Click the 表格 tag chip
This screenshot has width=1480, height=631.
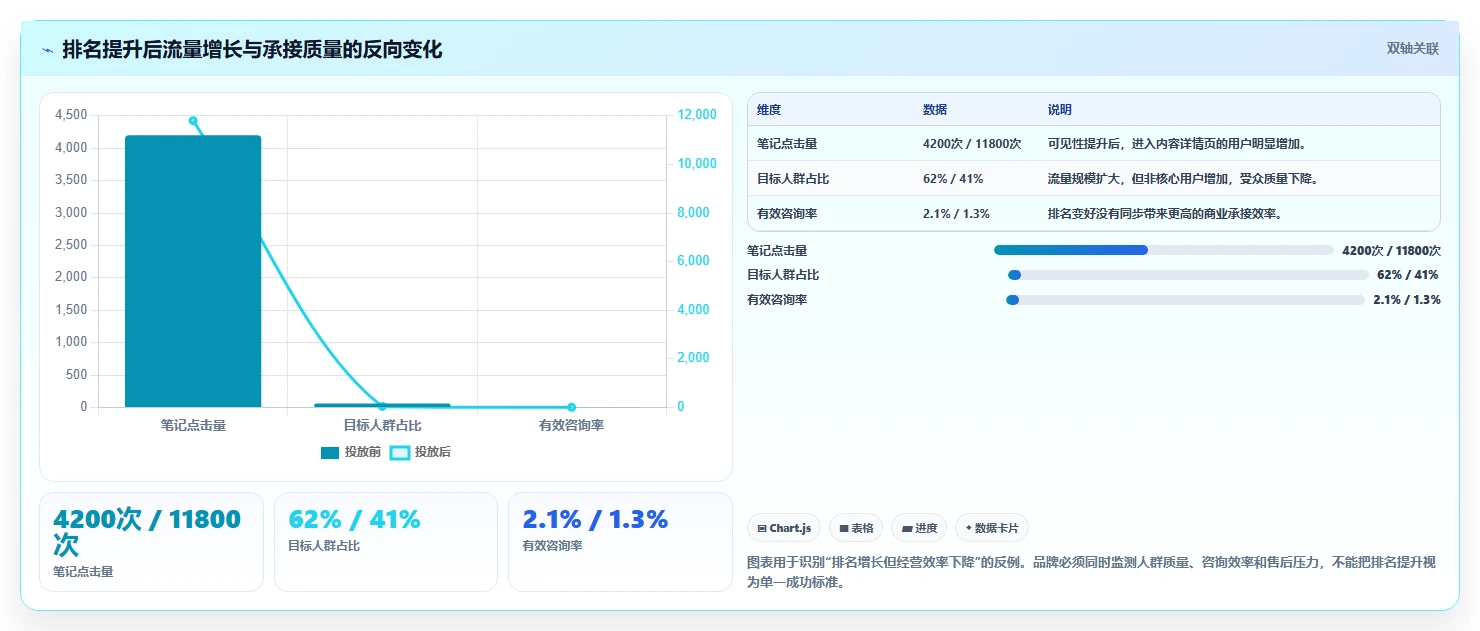pyautogui.click(x=856, y=528)
